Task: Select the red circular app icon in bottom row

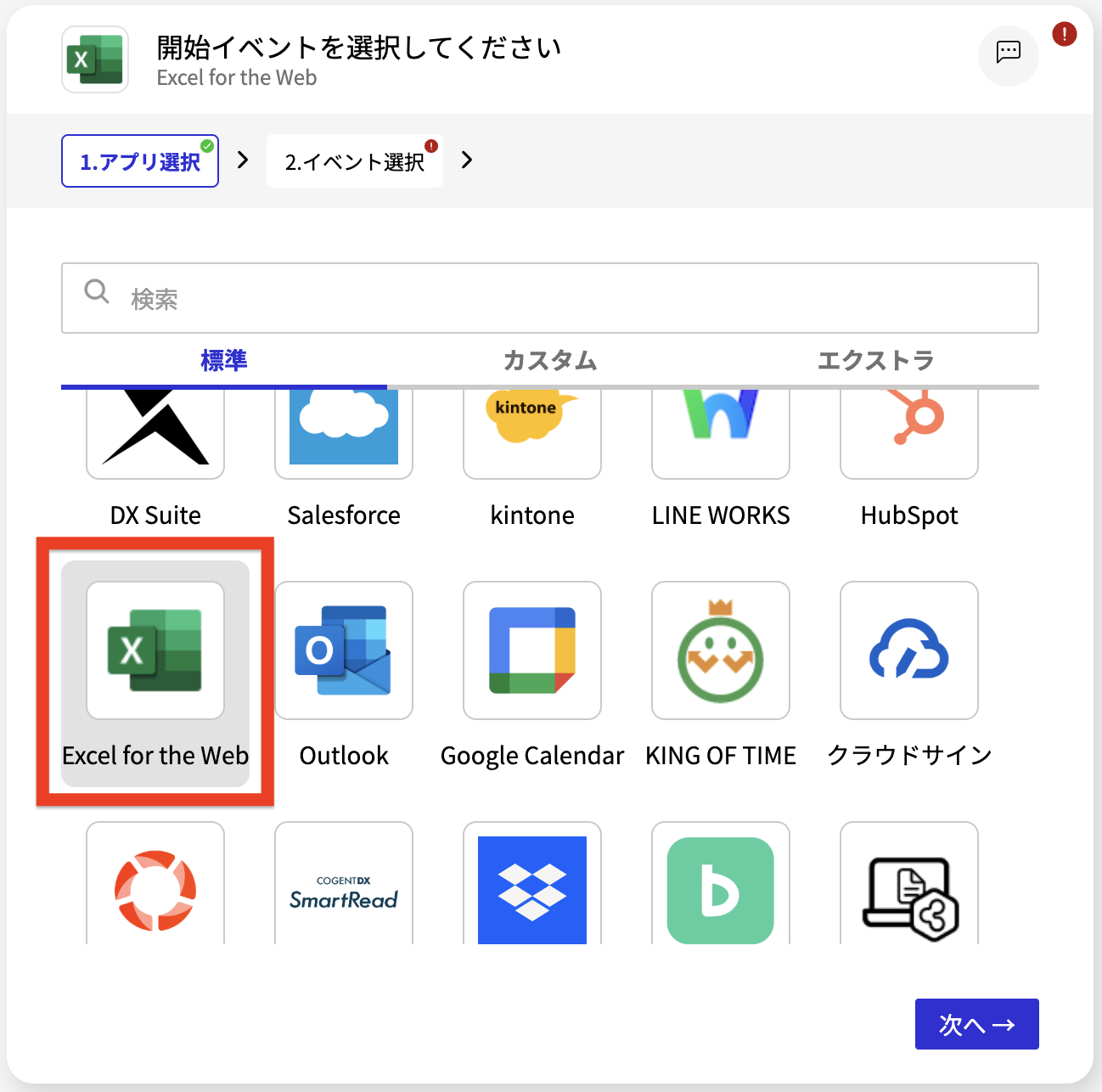Action: (155, 884)
